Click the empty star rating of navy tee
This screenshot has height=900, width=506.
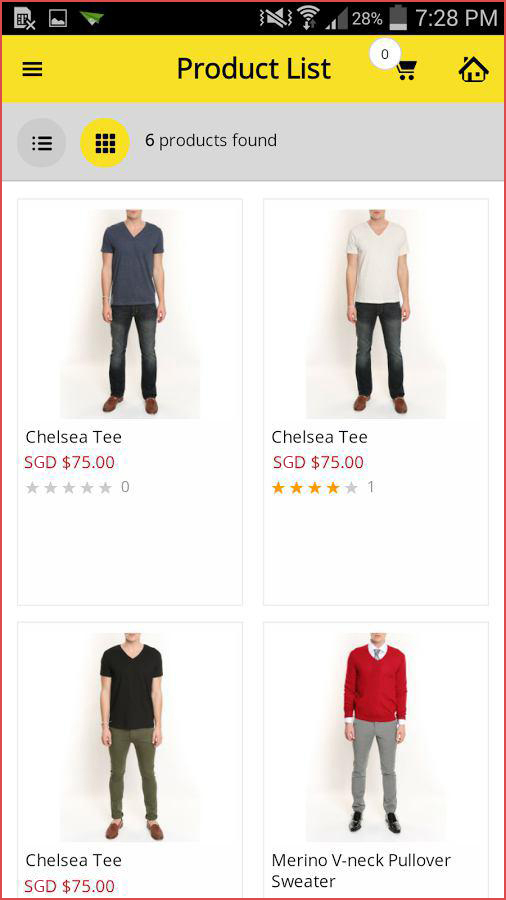(69, 488)
